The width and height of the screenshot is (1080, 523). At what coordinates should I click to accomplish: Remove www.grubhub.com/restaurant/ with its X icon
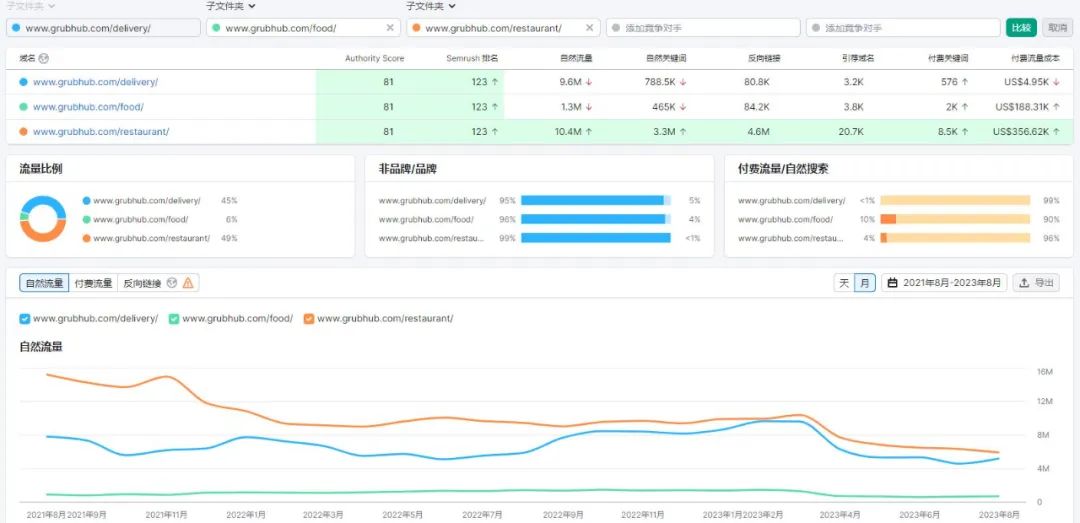[590, 28]
